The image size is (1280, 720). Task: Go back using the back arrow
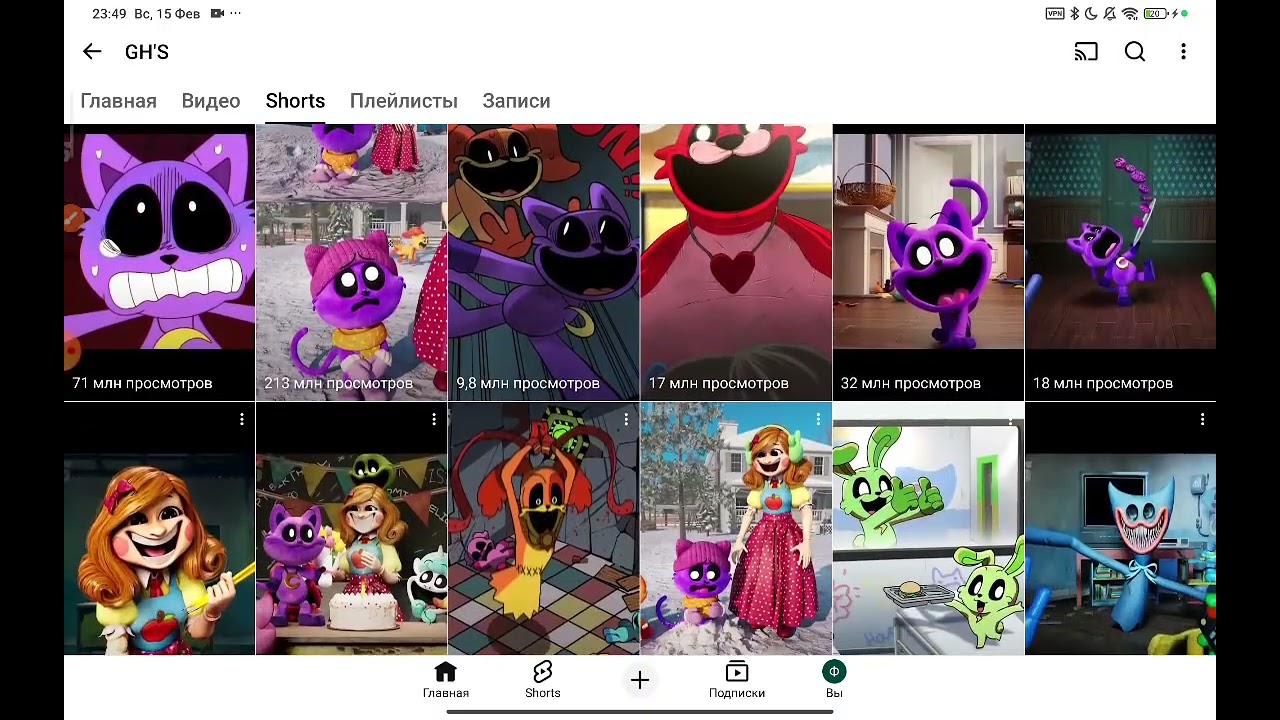92,52
